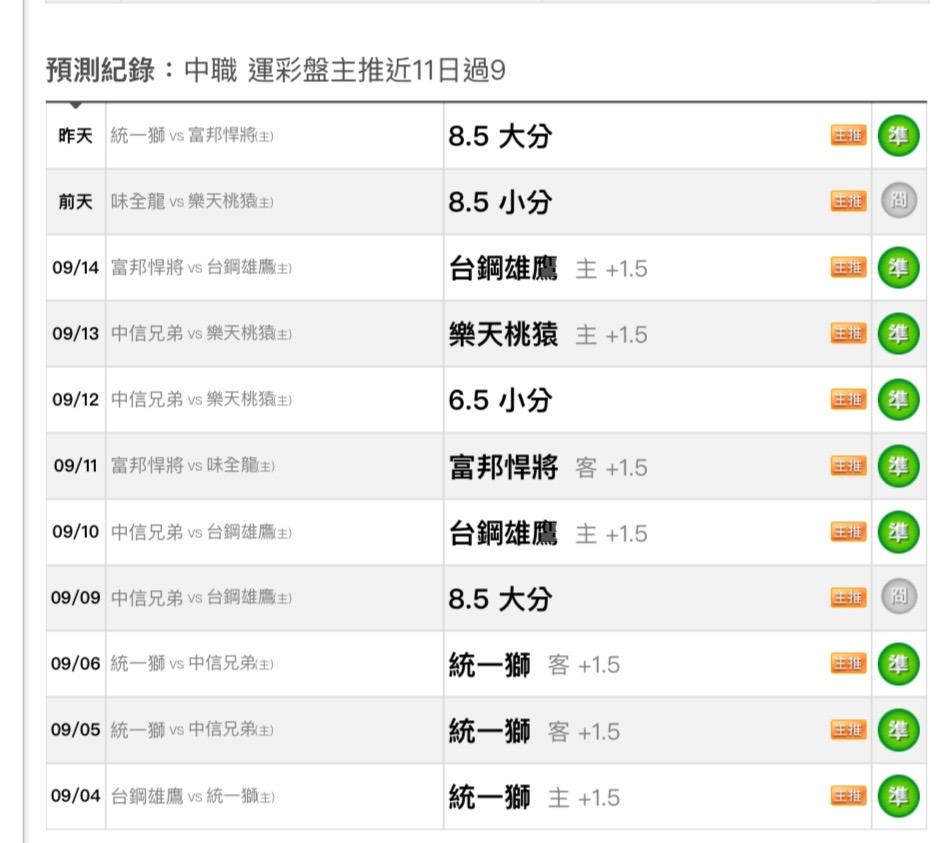Click the orange 主推 badge in 前天 row
The image size is (944, 843).
[848, 201]
